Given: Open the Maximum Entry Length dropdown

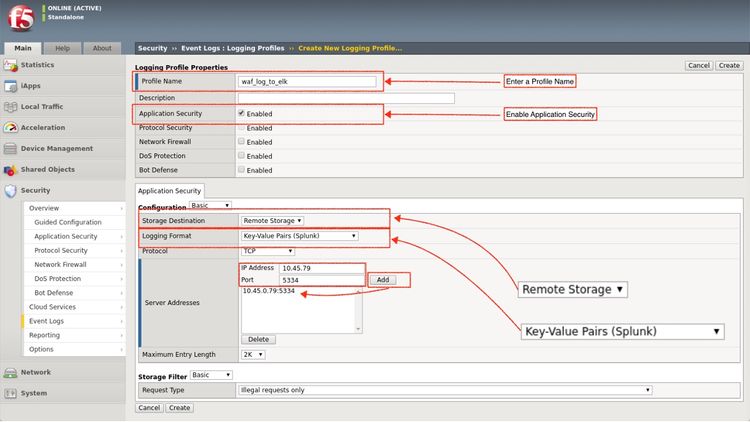Looking at the screenshot, I should tap(253, 354).
